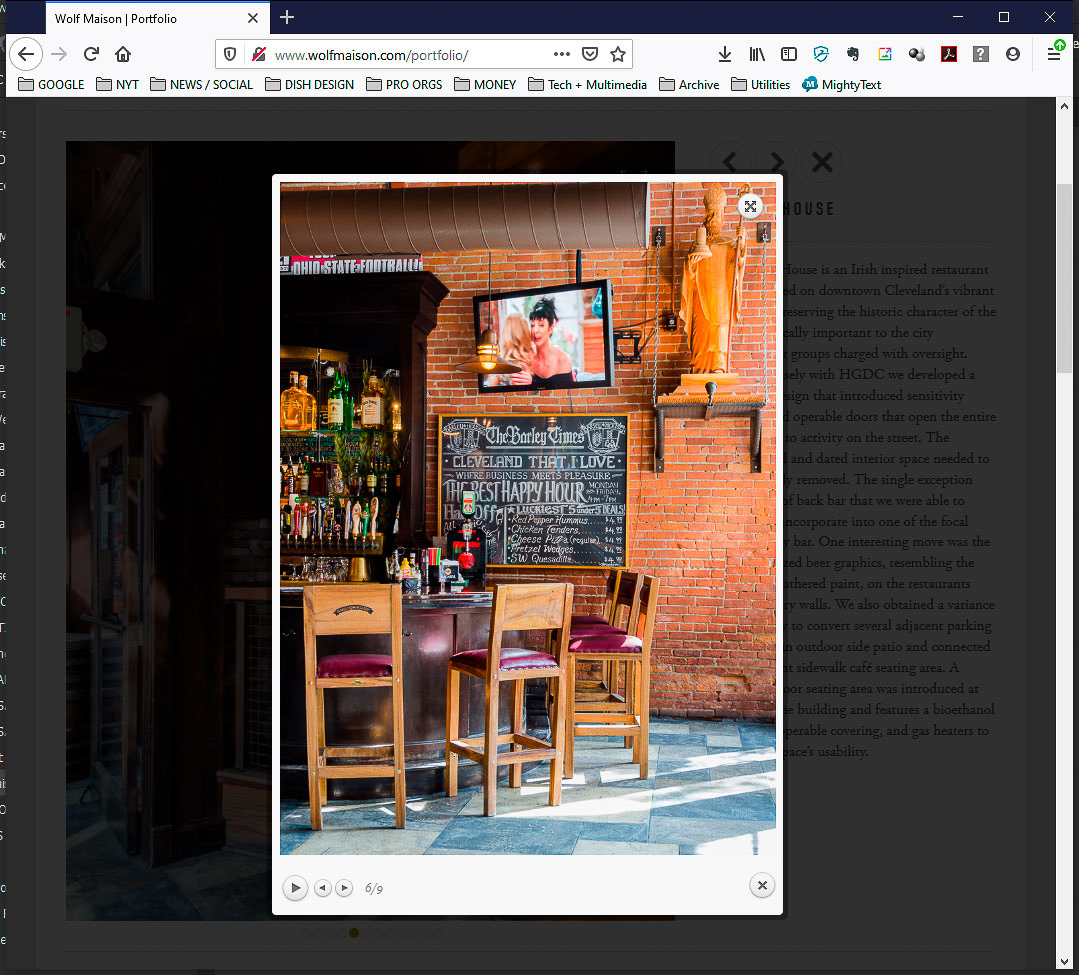The width and height of the screenshot is (1079, 975).
Task: Open page actions three-dot menu
Action: 562,54
